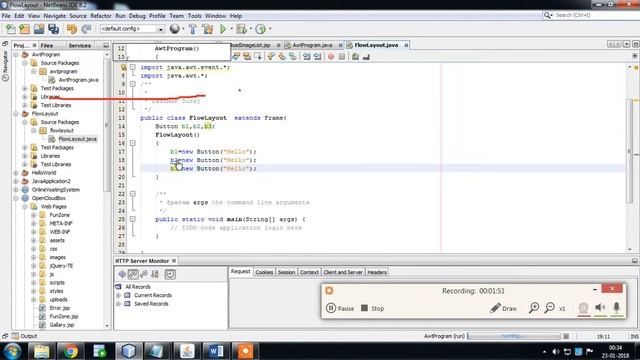Image resolution: width=640 pixels, height=360 pixels.
Task: Collapse the OpenCloudBox project node
Action: (16, 198)
